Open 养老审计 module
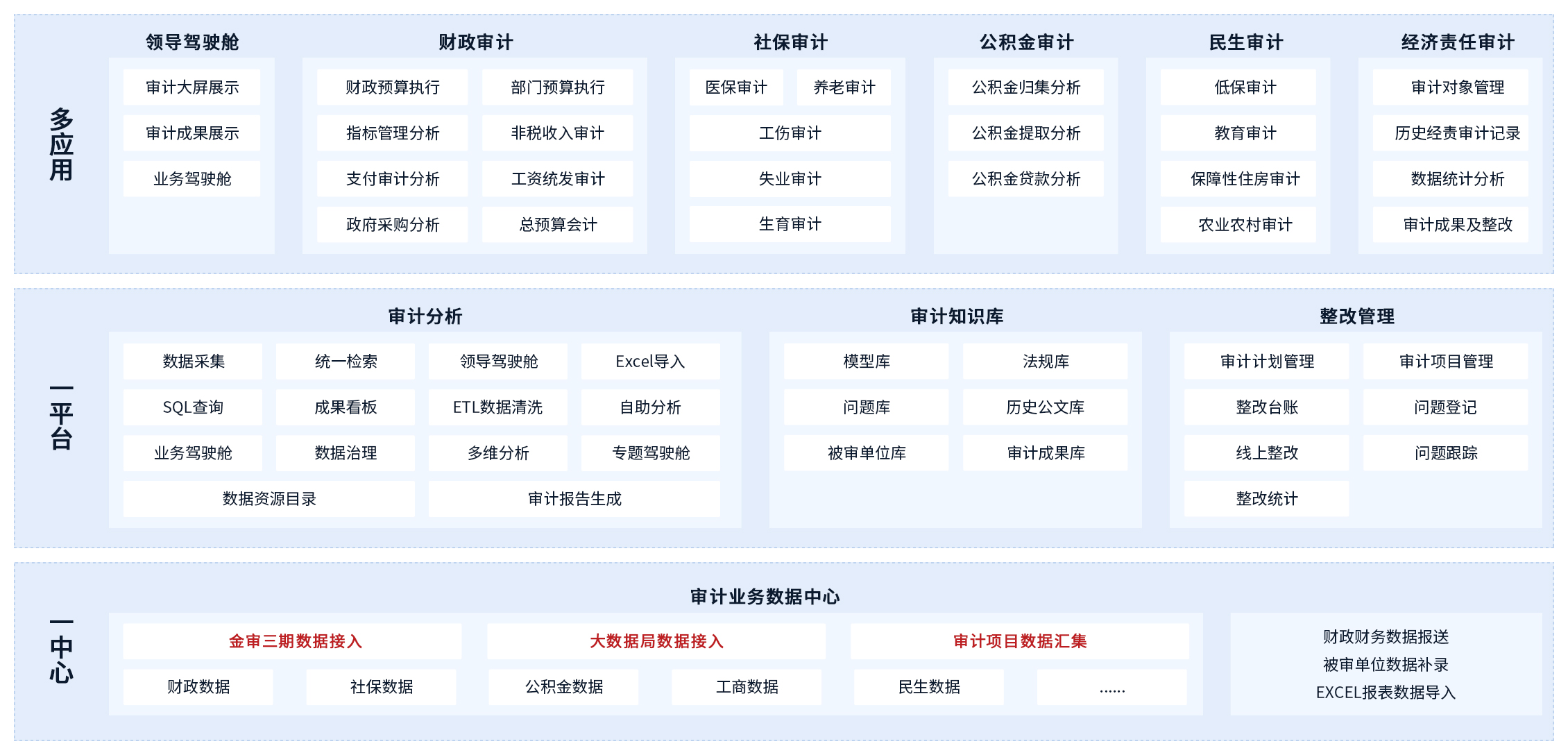1568x755 pixels. point(844,87)
